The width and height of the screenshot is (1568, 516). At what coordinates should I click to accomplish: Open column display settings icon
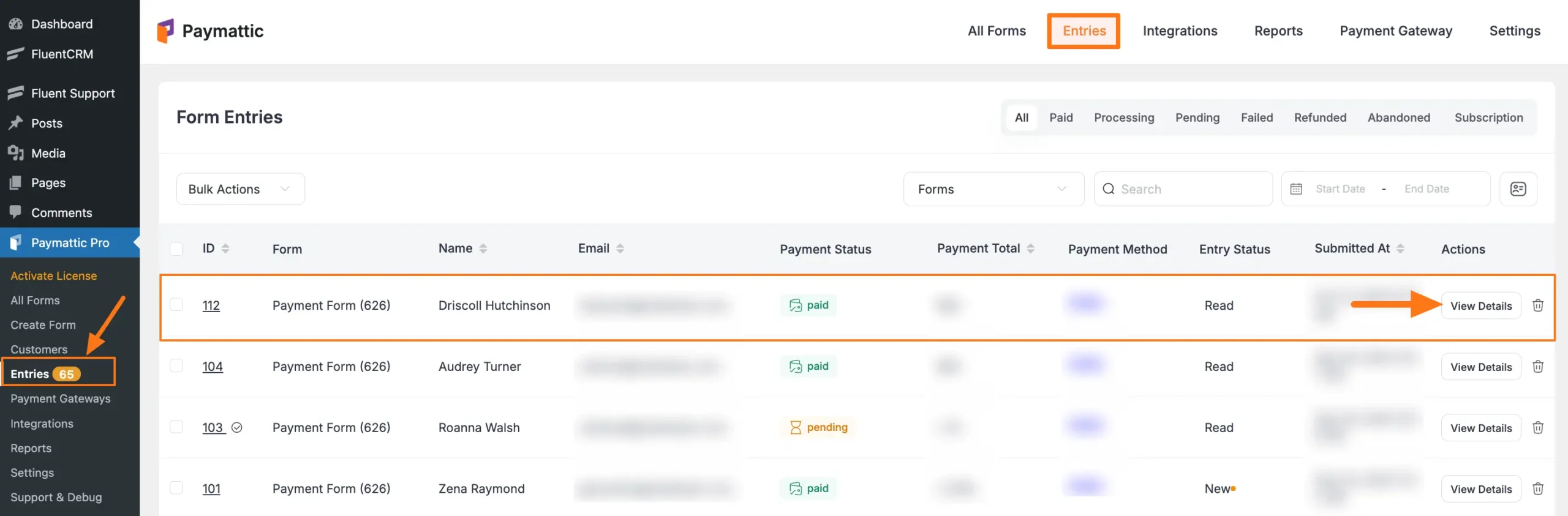(1518, 189)
